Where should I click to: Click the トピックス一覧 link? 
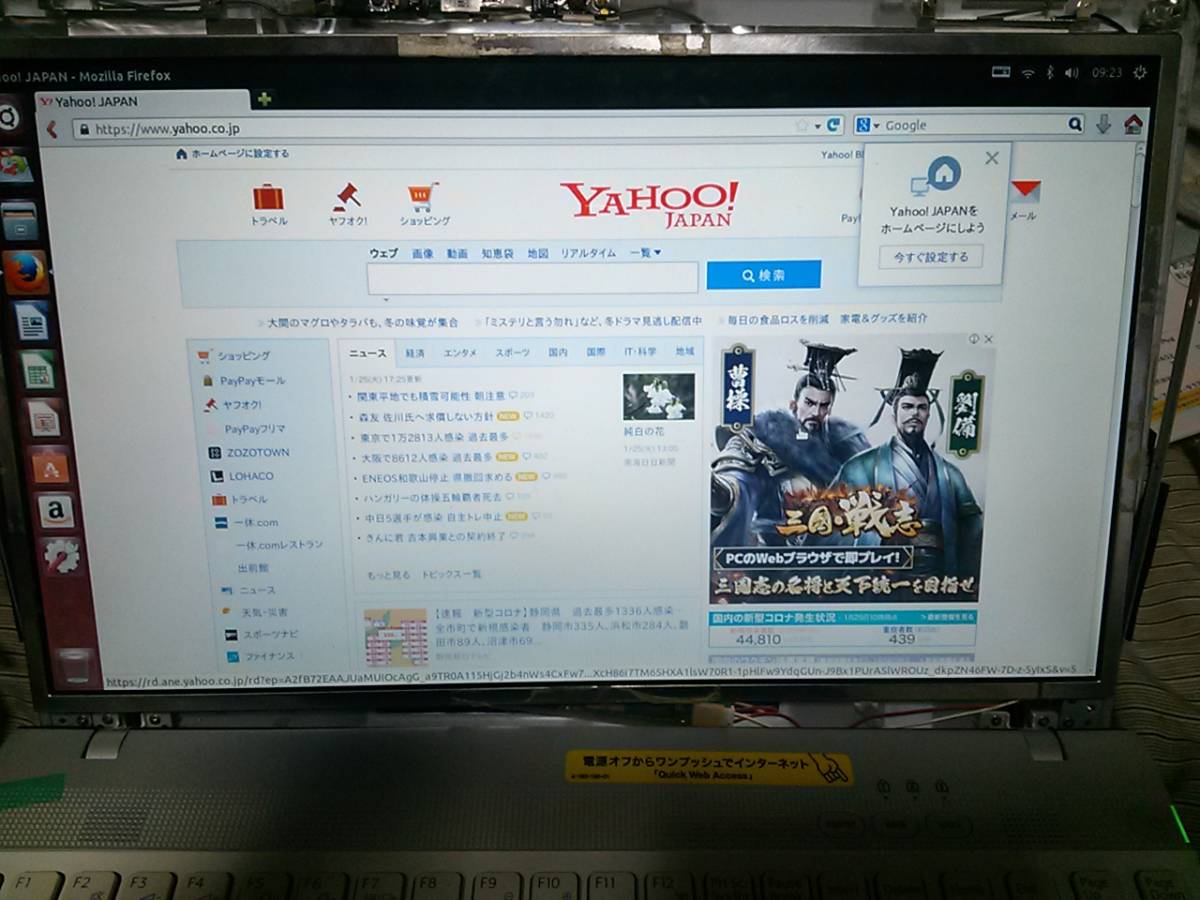(451, 575)
